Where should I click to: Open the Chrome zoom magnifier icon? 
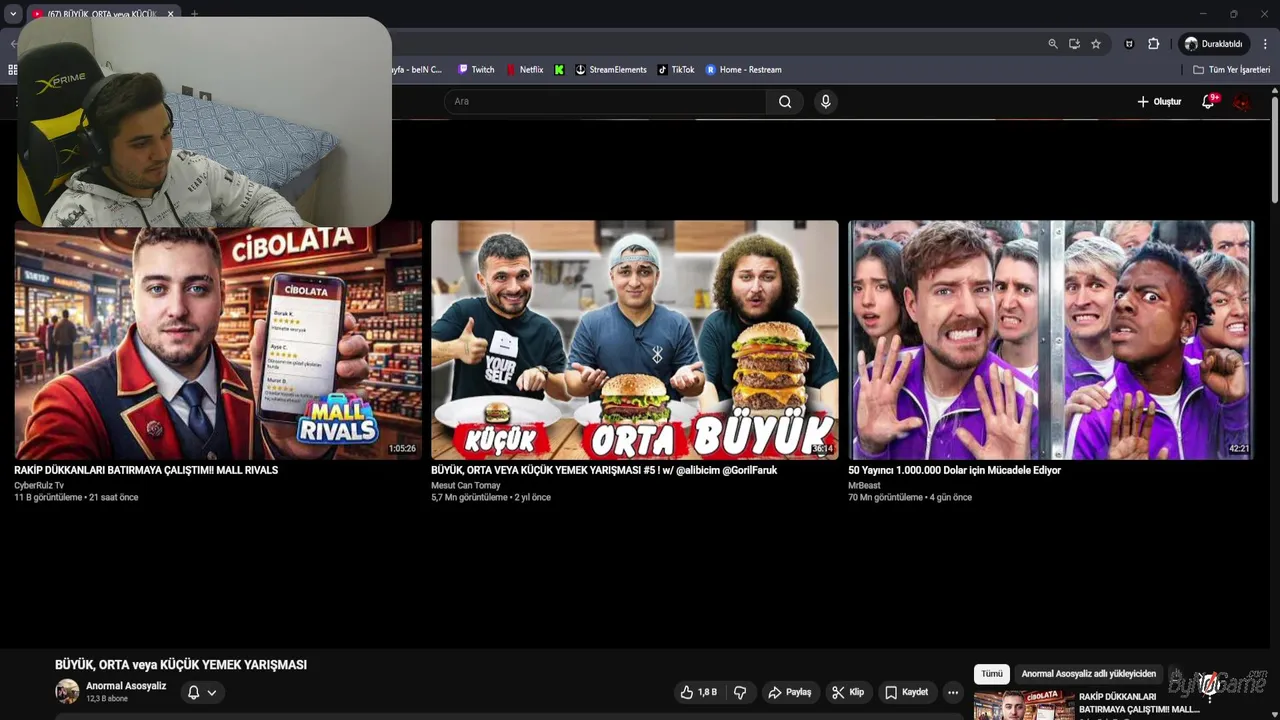coord(1052,44)
